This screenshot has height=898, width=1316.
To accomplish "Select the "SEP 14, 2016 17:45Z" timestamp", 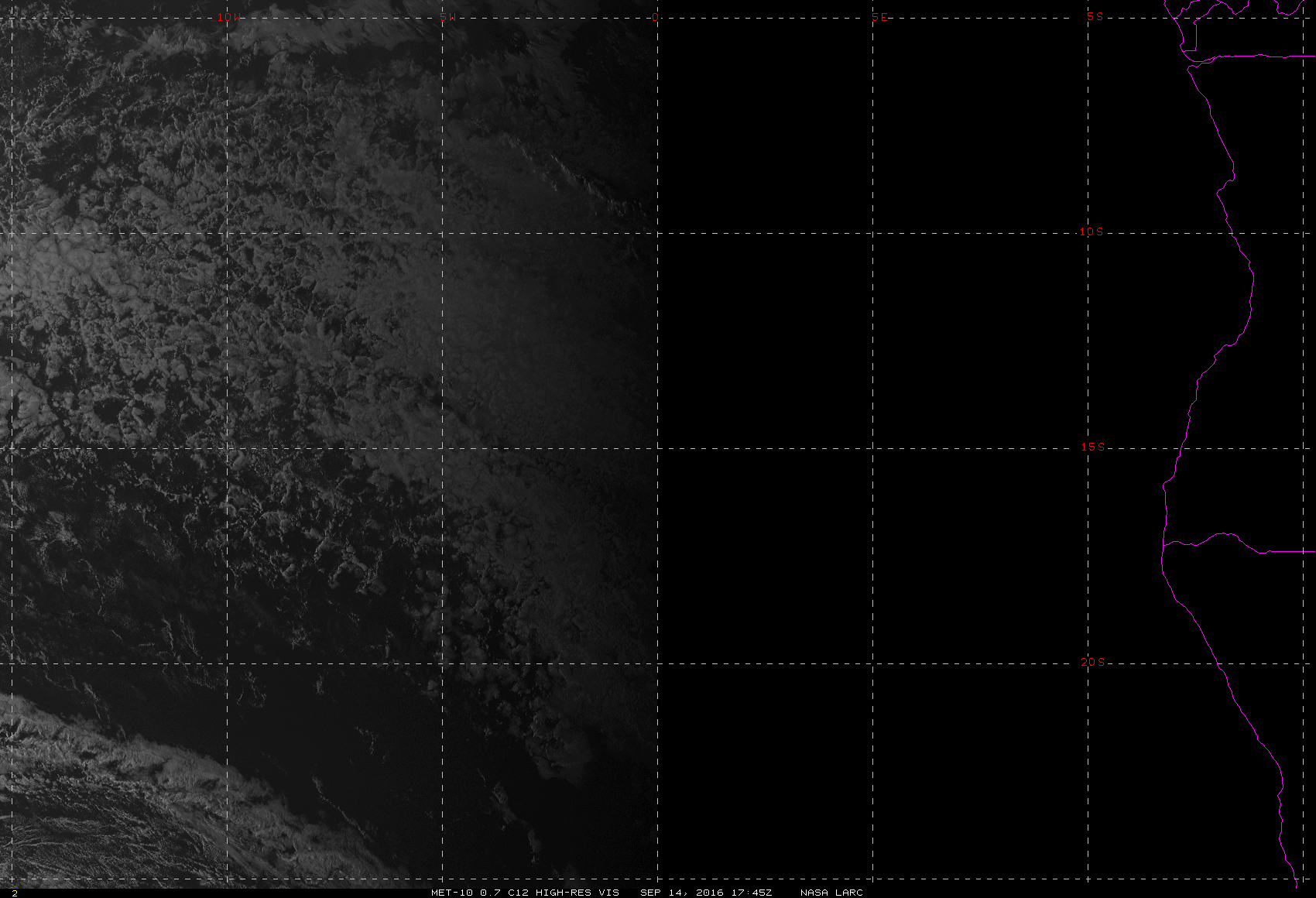I will pos(706,893).
